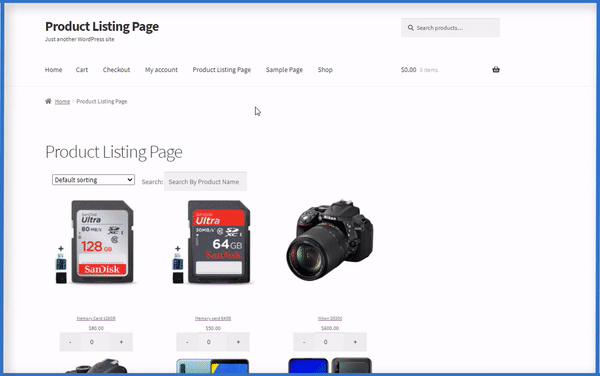Image resolution: width=600 pixels, height=376 pixels.
Task: Increase quantity for Nikon D5300
Action: point(355,342)
